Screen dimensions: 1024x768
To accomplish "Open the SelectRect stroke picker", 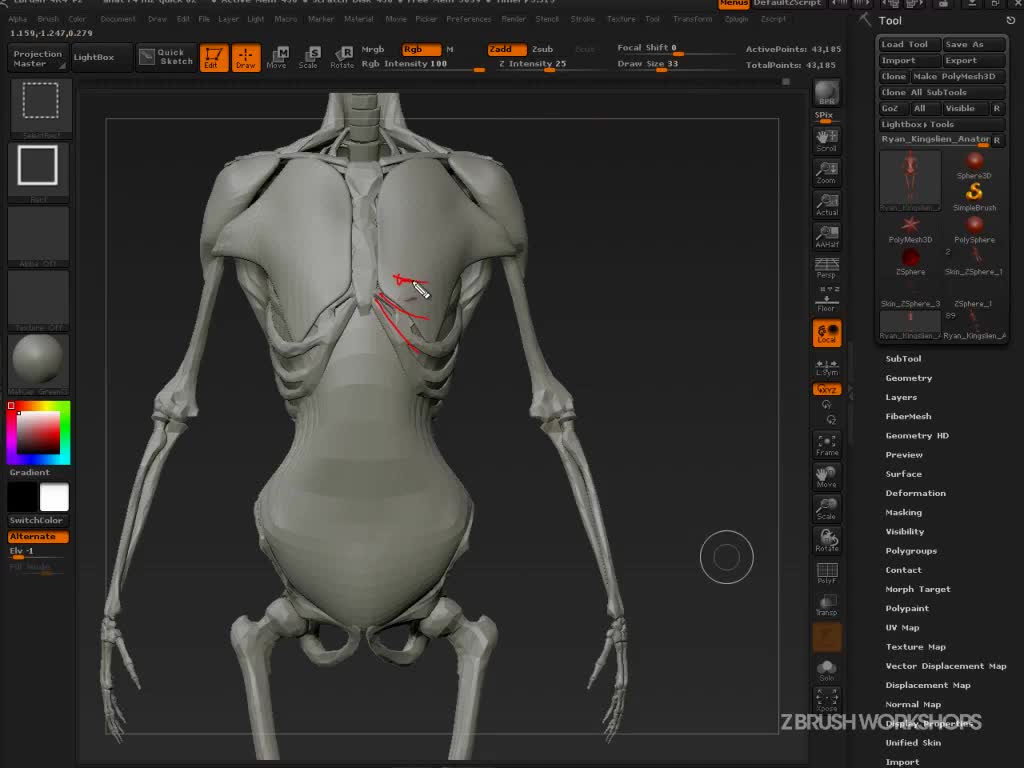I will tap(40, 108).
